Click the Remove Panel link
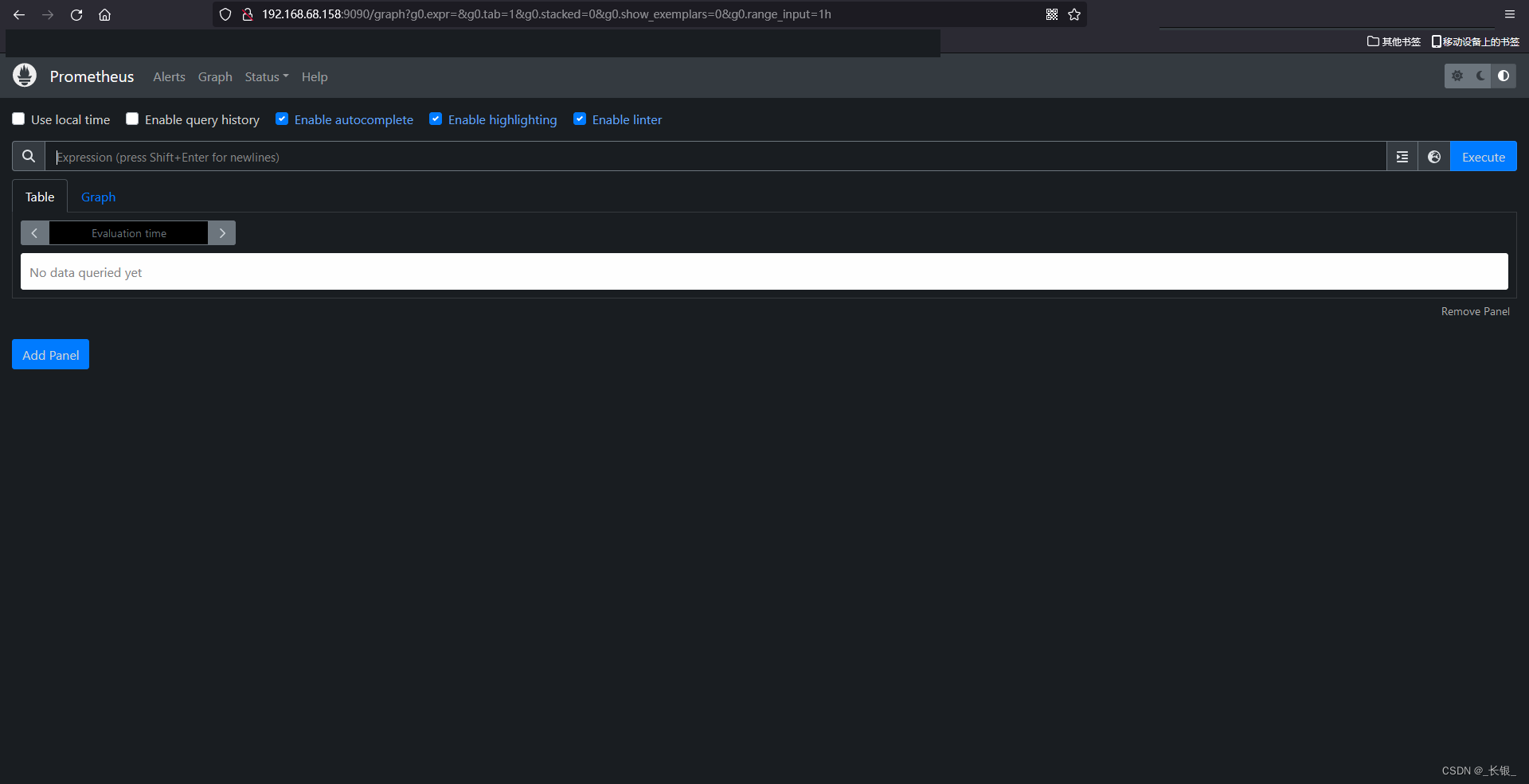This screenshot has width=1529, height=784. click(1475, 311)
